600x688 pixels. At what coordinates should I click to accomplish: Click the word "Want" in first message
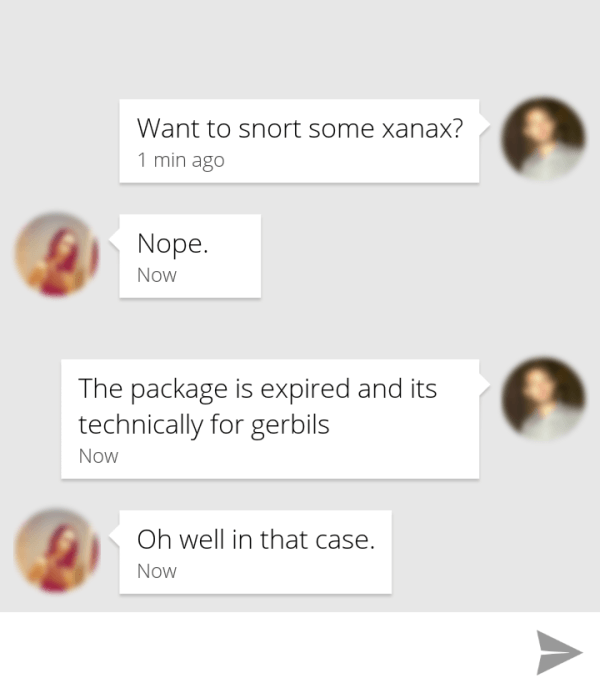[x=166, y=129]
